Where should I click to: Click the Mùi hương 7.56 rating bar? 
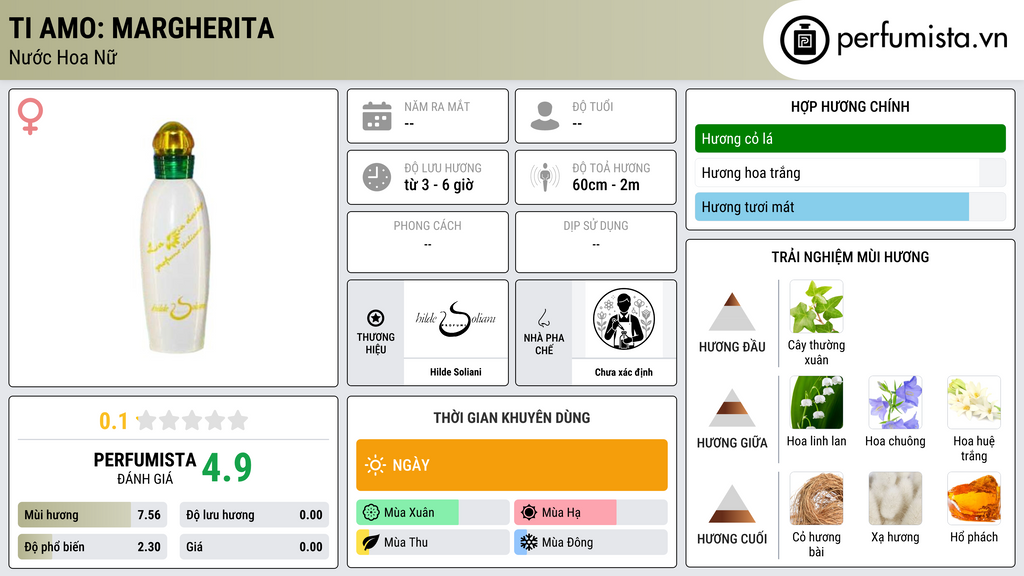point(92,515)
